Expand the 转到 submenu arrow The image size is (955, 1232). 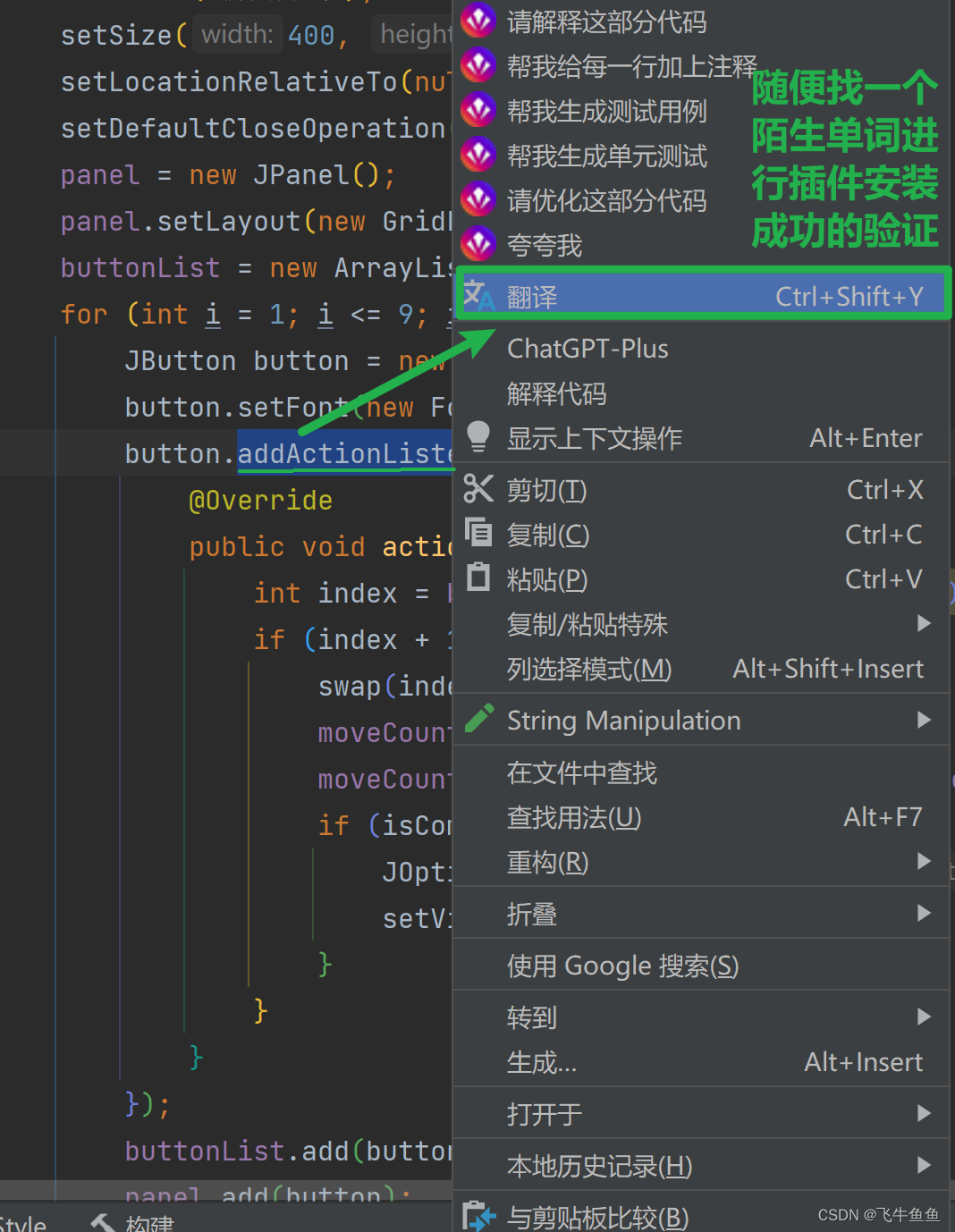[925, 1017]
